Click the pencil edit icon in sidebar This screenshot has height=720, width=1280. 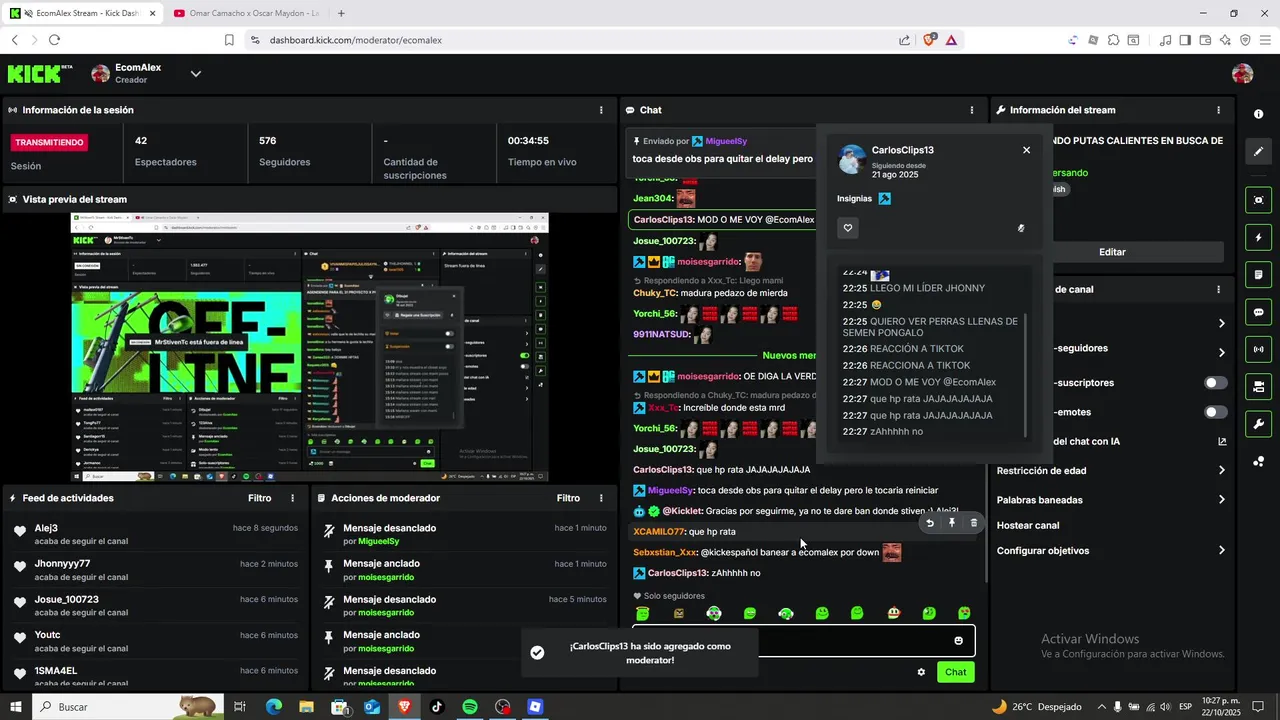1258,152
